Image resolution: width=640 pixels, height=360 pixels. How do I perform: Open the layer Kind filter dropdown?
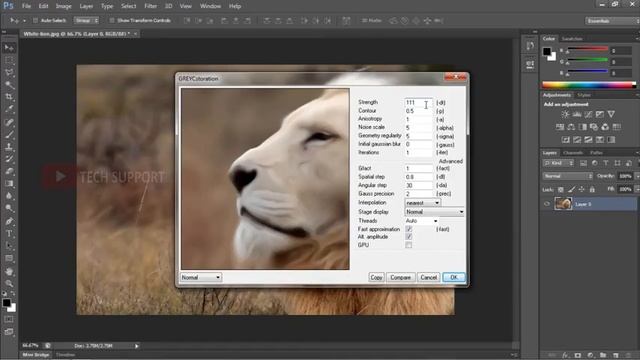[558, 163]
